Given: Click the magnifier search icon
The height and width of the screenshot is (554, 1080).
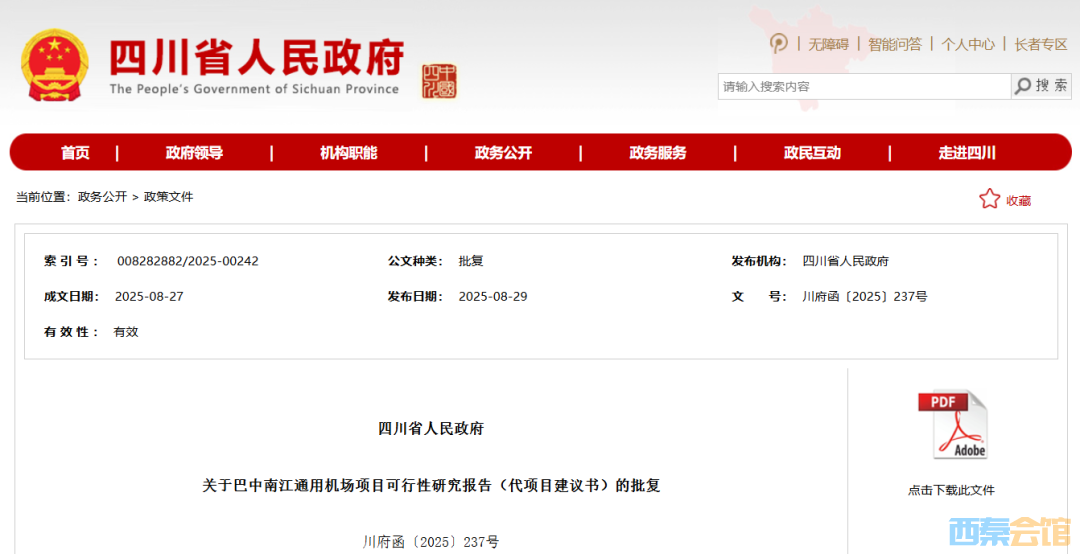Looking at the screenshot, I should [1024, 86].
